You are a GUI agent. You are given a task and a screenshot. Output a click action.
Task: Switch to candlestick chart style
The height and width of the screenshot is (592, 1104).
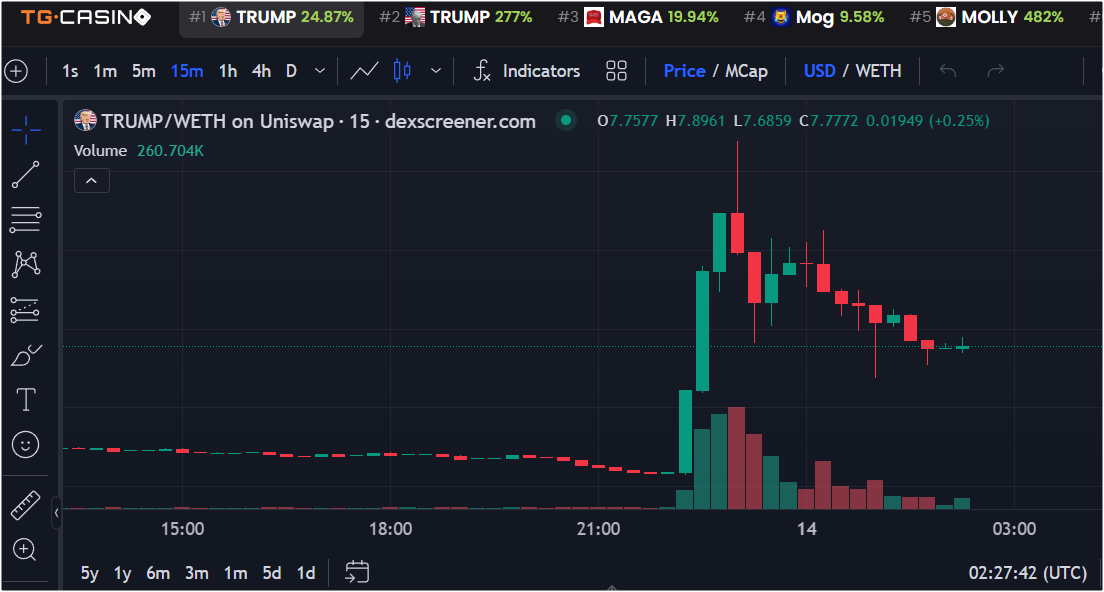[x=402, y=71]
